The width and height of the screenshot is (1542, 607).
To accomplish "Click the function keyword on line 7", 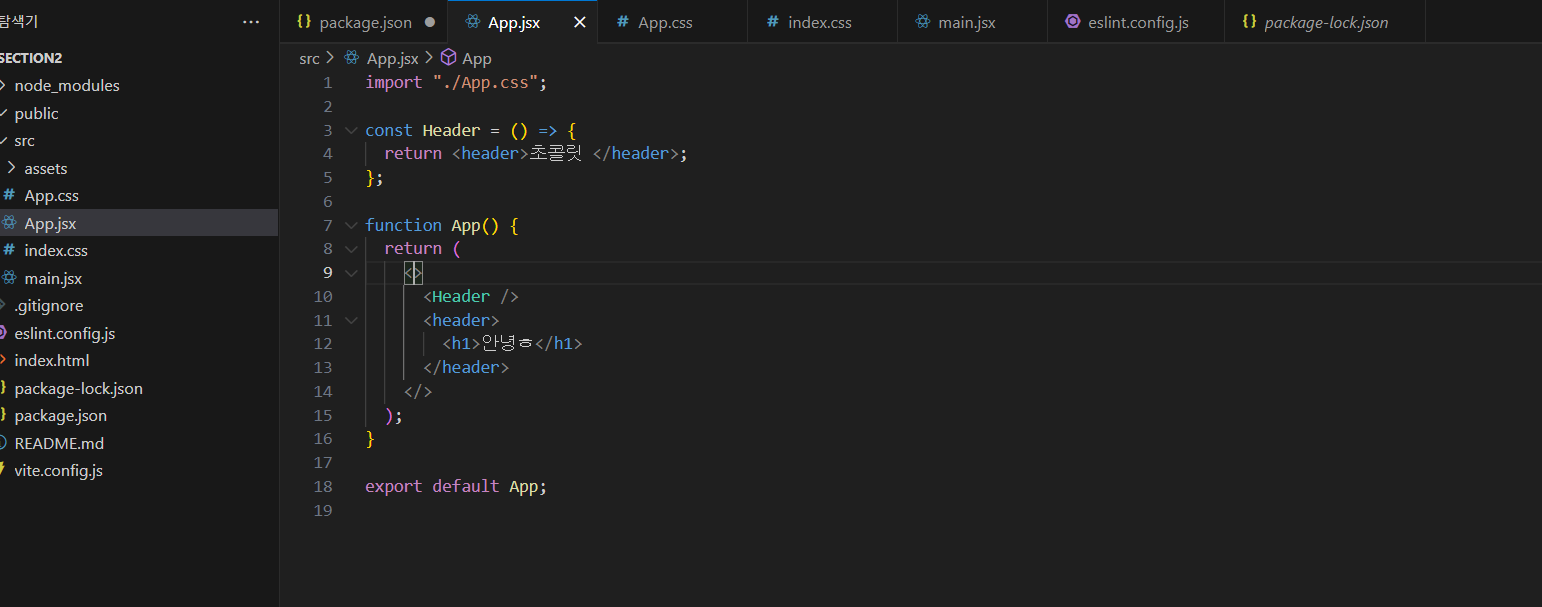I will pos(403,225).
